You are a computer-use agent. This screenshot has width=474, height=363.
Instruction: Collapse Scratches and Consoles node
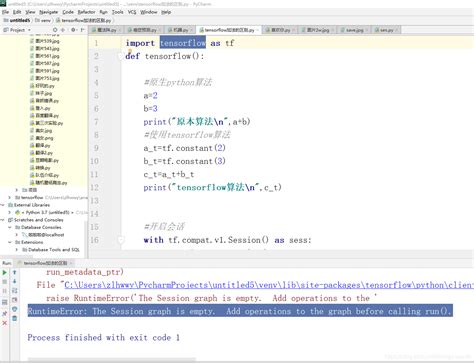[3, 220]
